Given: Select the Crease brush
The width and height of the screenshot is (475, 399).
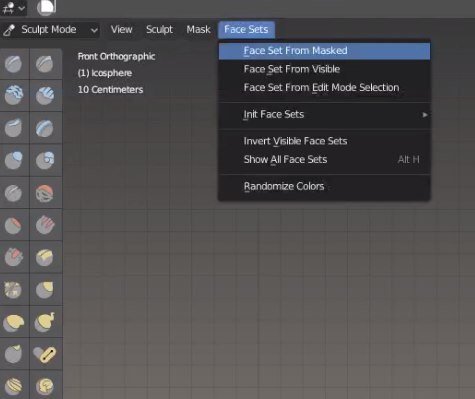Looking at the screenshot, I should 14,193.
